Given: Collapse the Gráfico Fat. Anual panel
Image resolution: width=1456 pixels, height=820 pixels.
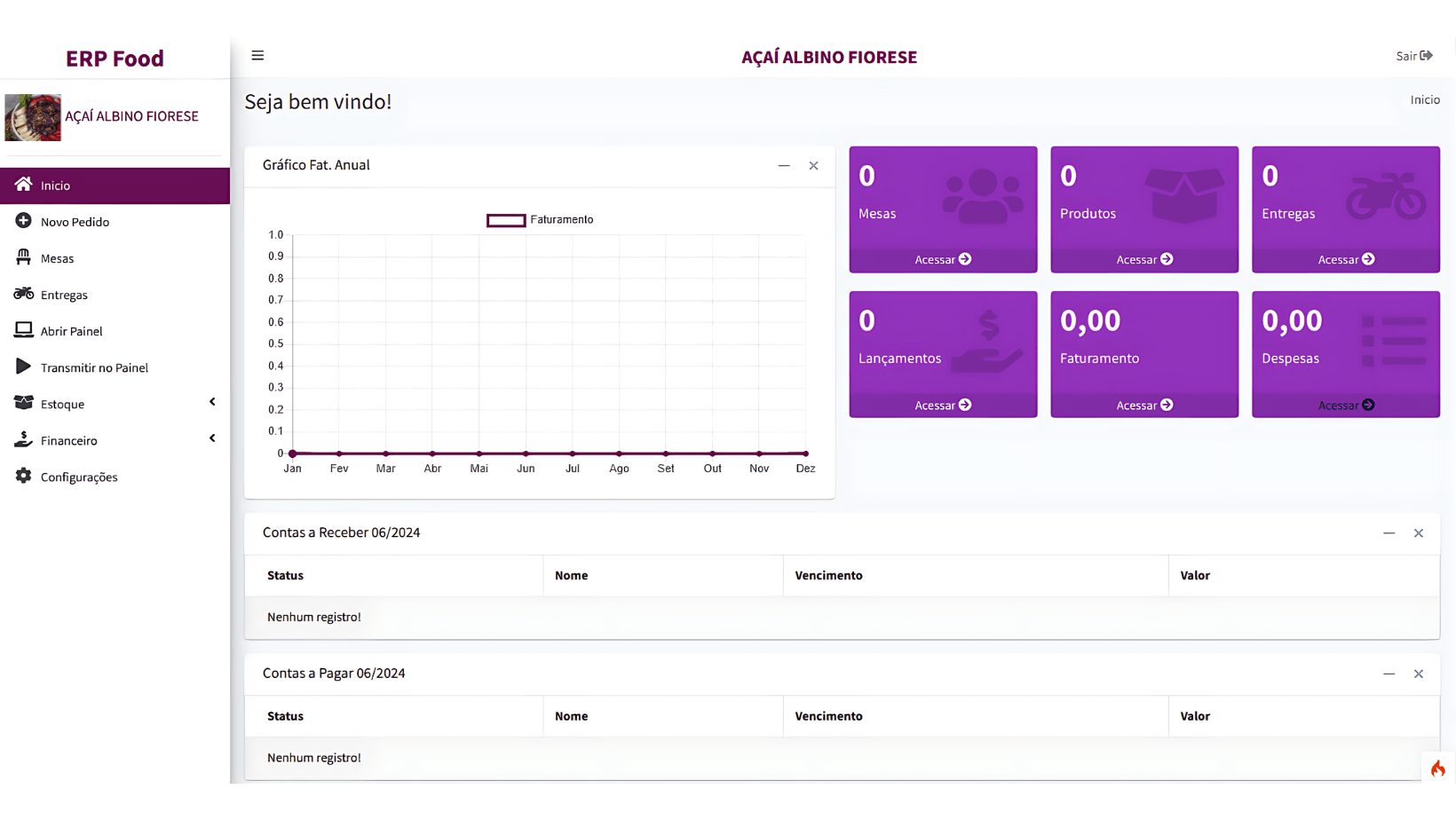Looking at the screenshot, I should 784,166.
